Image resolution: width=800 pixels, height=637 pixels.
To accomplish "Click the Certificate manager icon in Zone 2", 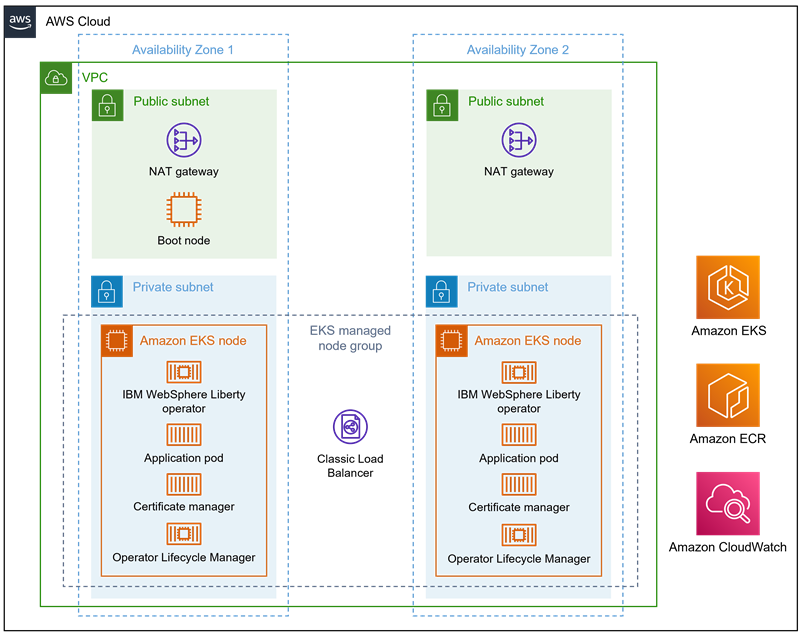I will [x=518, y=485].
